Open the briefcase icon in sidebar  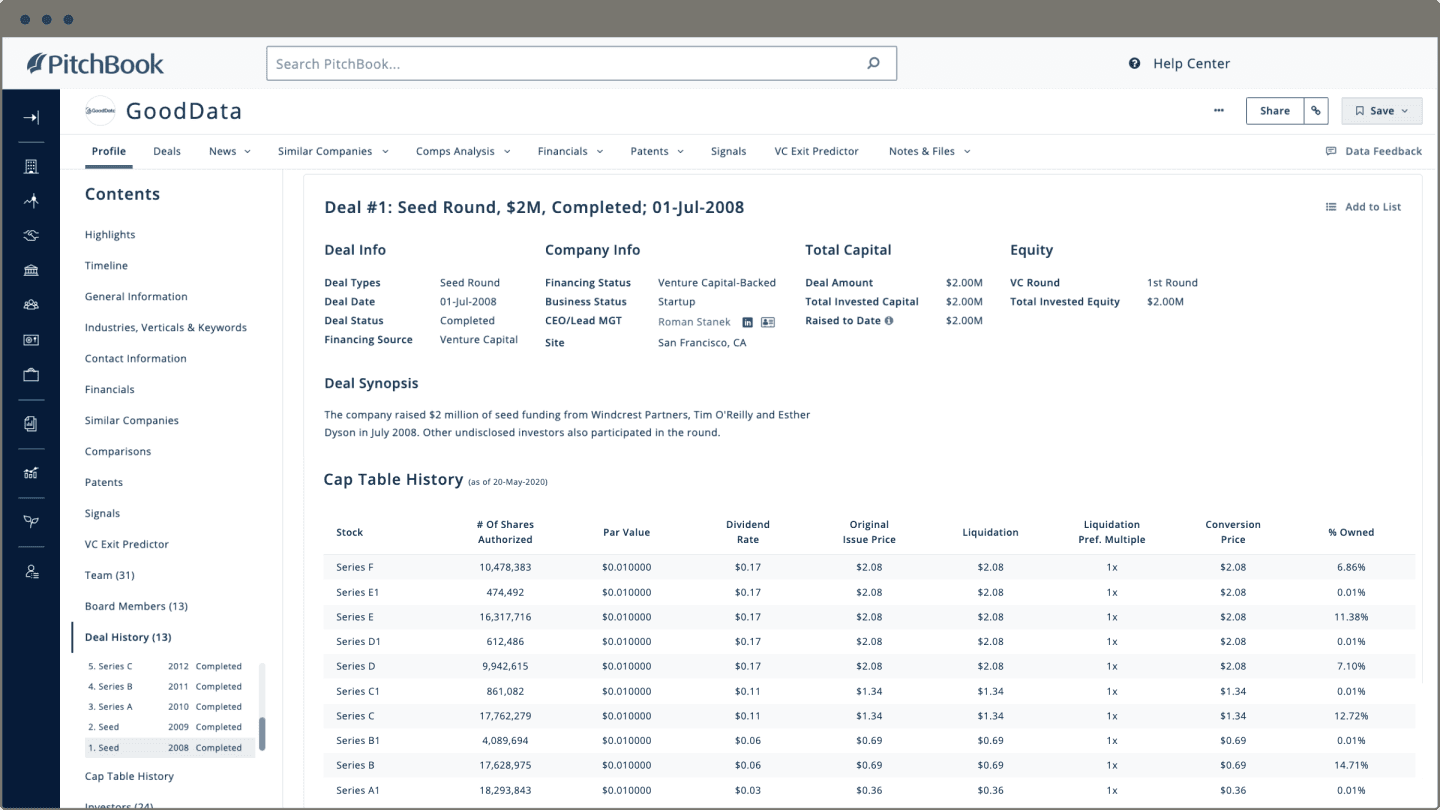click(x=31, y=375)
